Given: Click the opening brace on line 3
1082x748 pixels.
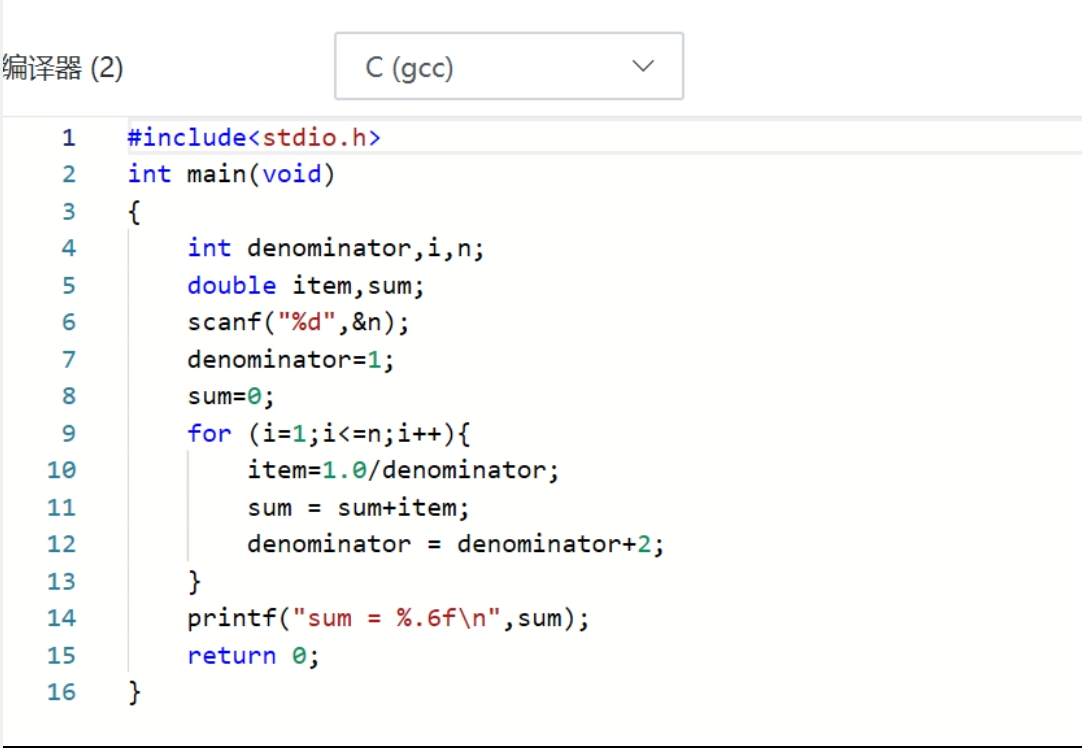Looking at the screenshot, I should click(x=135, y=211).
